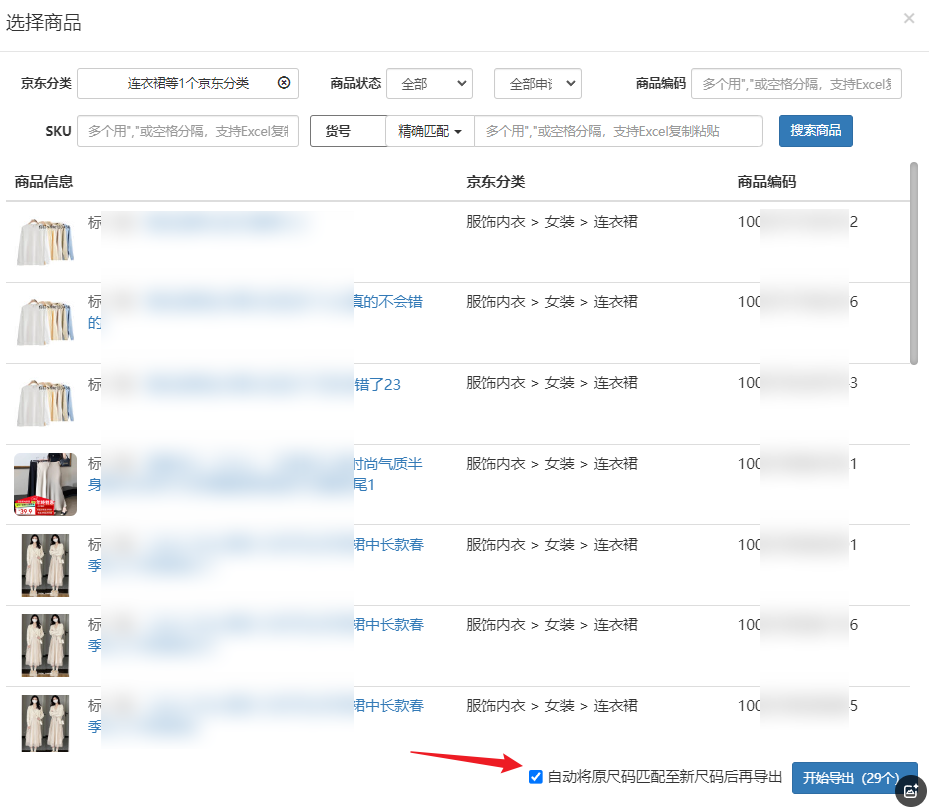The image size is (929, 809).
Task: Close the 选择商品 dialog
Action: (908, 18)
